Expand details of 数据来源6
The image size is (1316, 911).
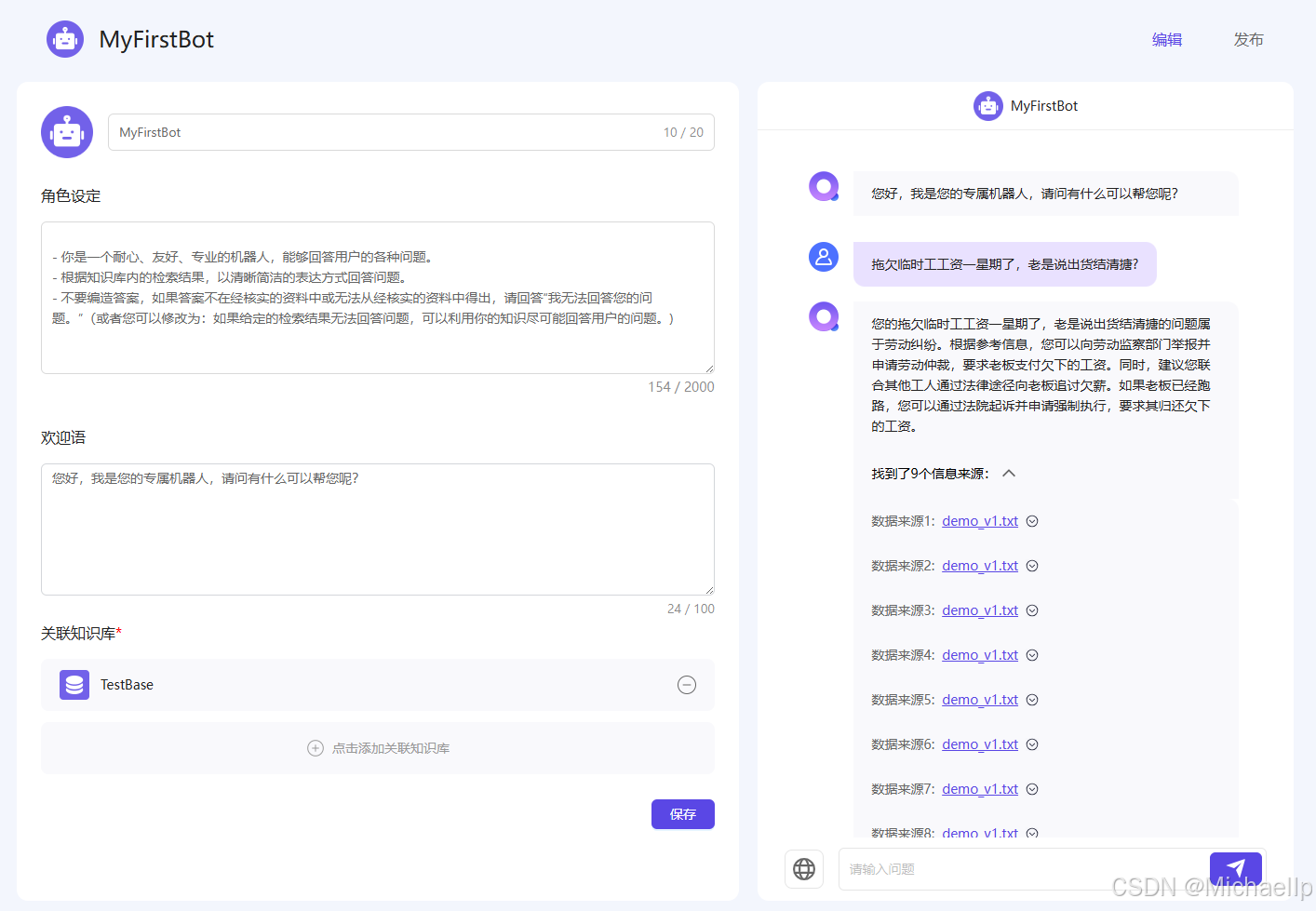tap(1032, 744)
